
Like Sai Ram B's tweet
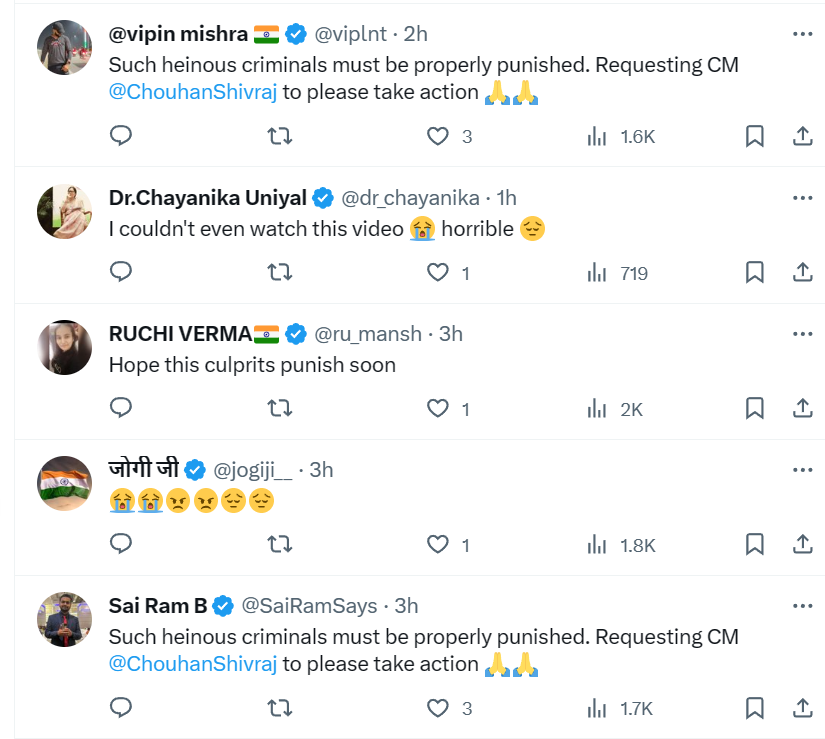[x=438, y=709]
